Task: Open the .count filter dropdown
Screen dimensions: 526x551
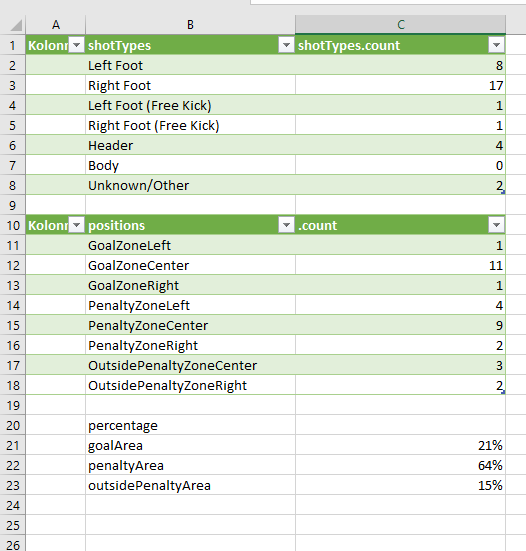Action: tap(496, 225)
